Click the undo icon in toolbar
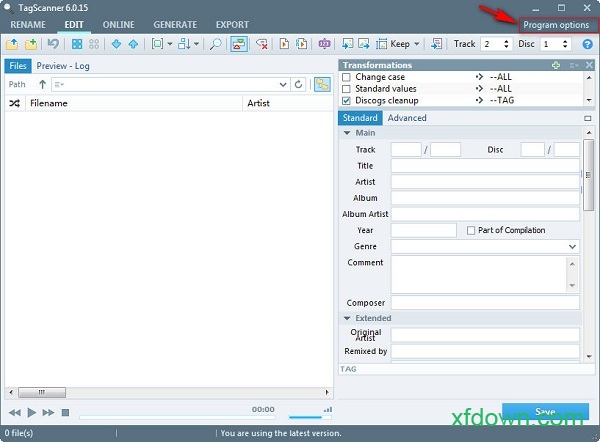This screenshot has height=442, width=600. (x=53, y=44)
